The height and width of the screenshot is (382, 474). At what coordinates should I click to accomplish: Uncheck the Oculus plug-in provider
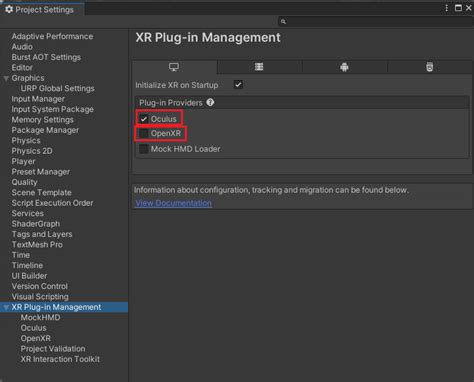click(144, 119)
